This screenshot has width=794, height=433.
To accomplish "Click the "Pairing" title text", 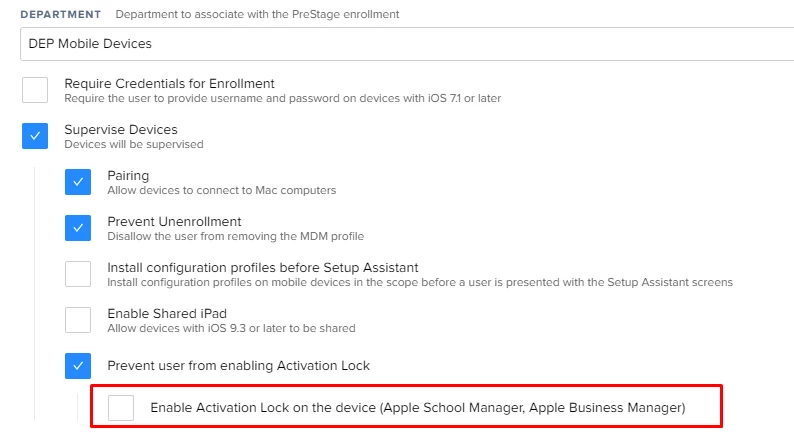I will coord(128,176).
